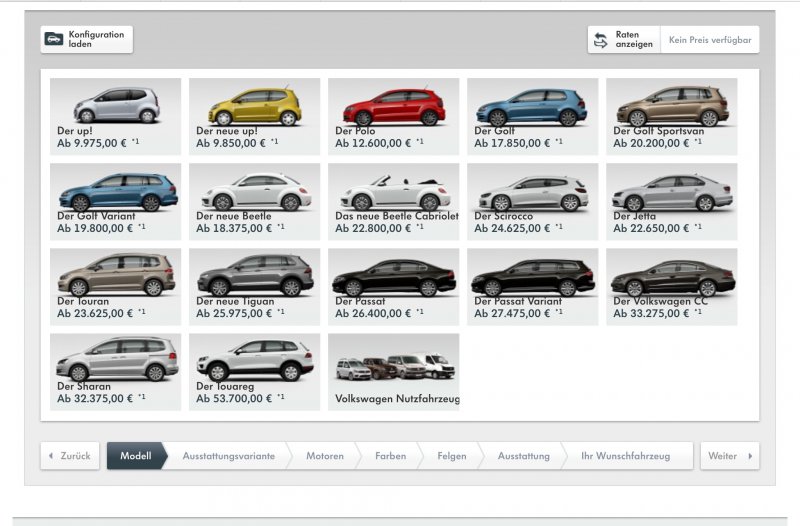Screen dimensions: 800x526
Task: Choose the yellow Der neue up! model
Action: [255, 116]
